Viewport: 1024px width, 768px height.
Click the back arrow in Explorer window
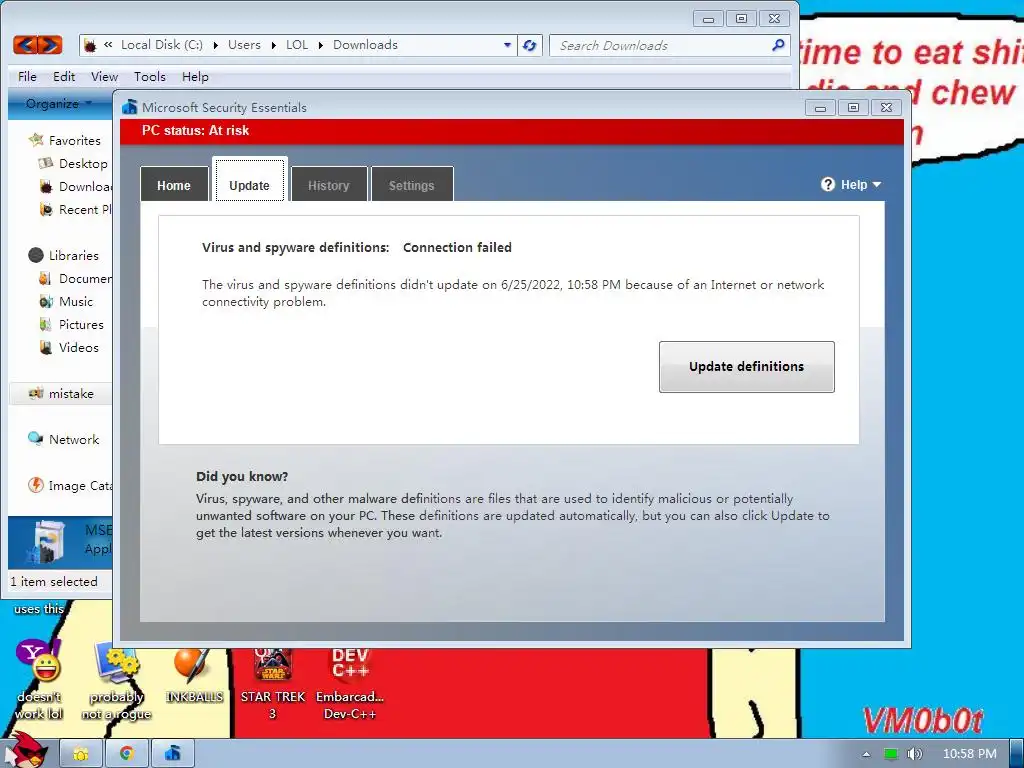[x=25, y=45]
